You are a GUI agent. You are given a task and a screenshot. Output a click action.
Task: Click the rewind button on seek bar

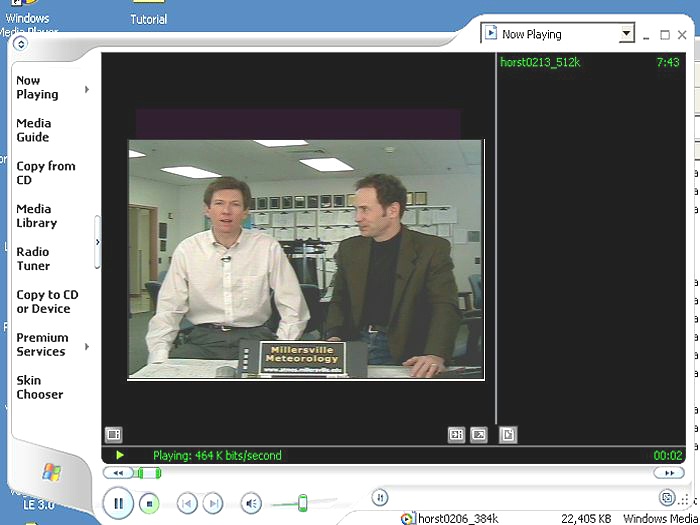pyautogui.click(x=118, y=473)
